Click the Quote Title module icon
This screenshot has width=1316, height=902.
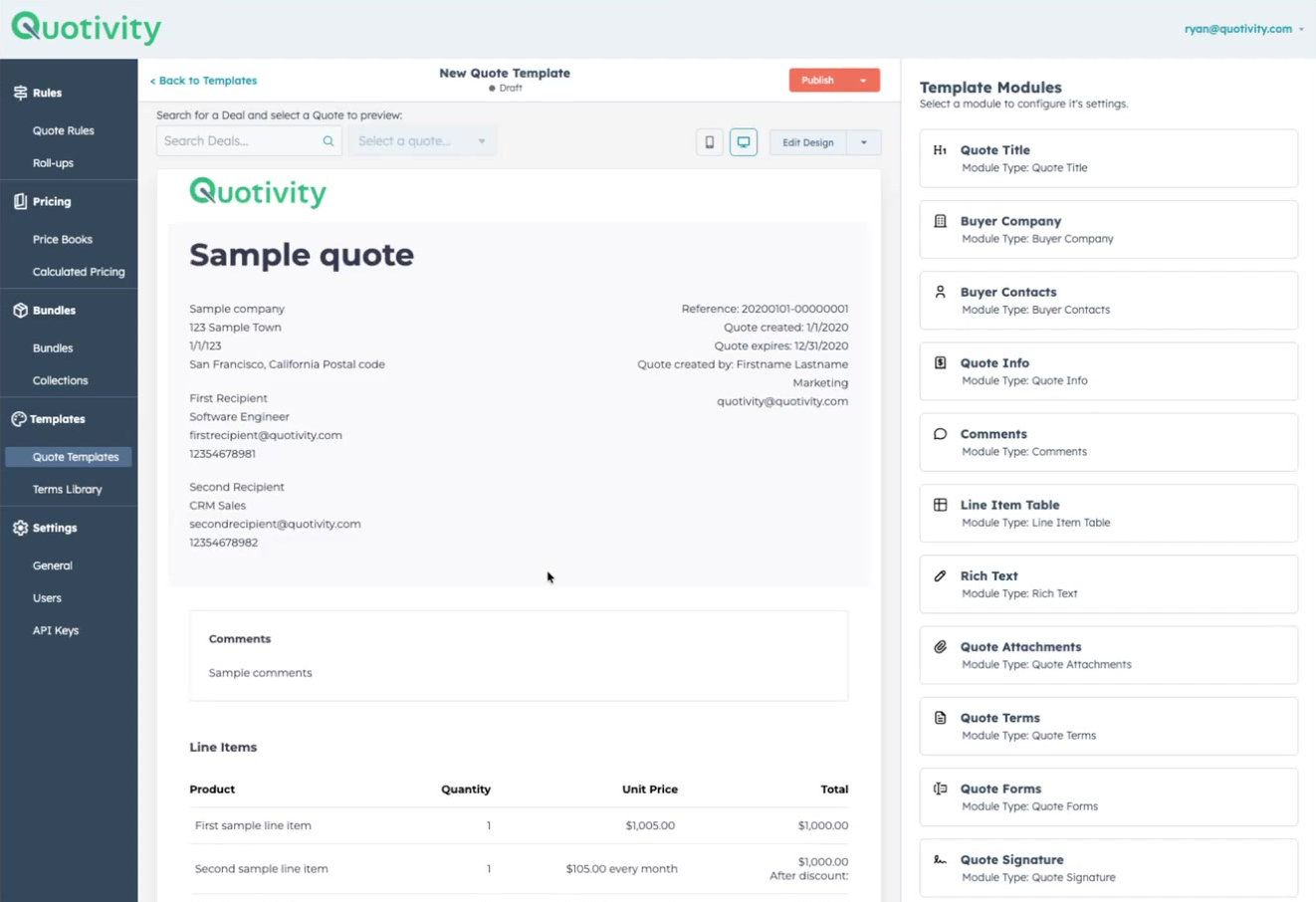[x=940, y=150]
